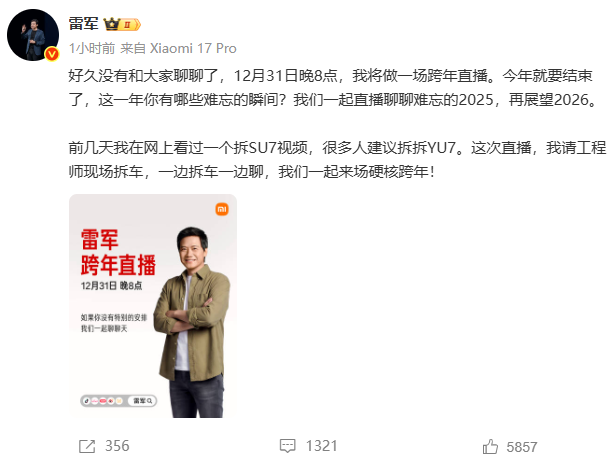Click the repost count 356
Image resolution: width=609 pixels, height=462 pixels.
click(x=117, y=446)
